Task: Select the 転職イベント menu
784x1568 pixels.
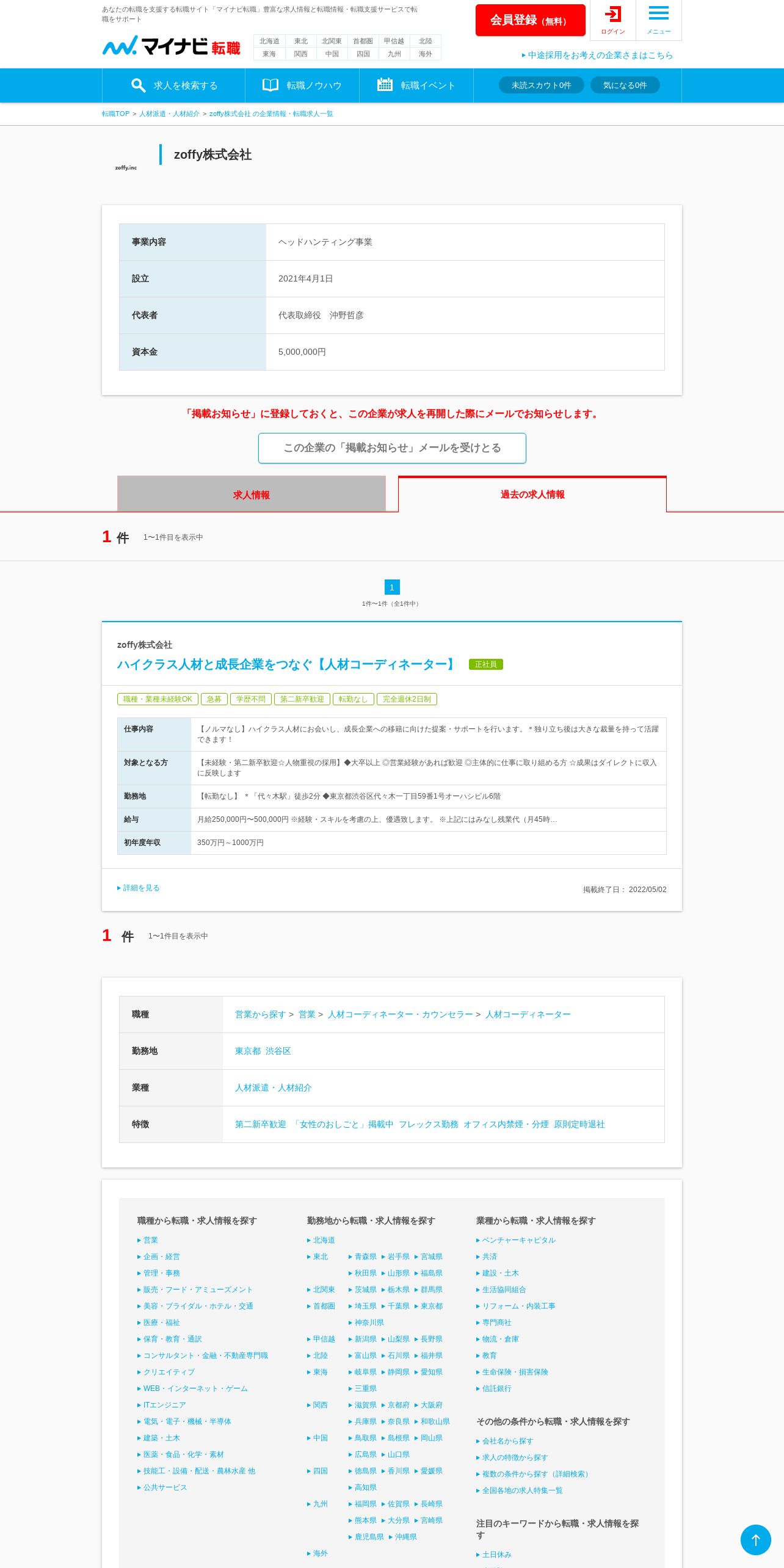Action: (x=416, y=85)
